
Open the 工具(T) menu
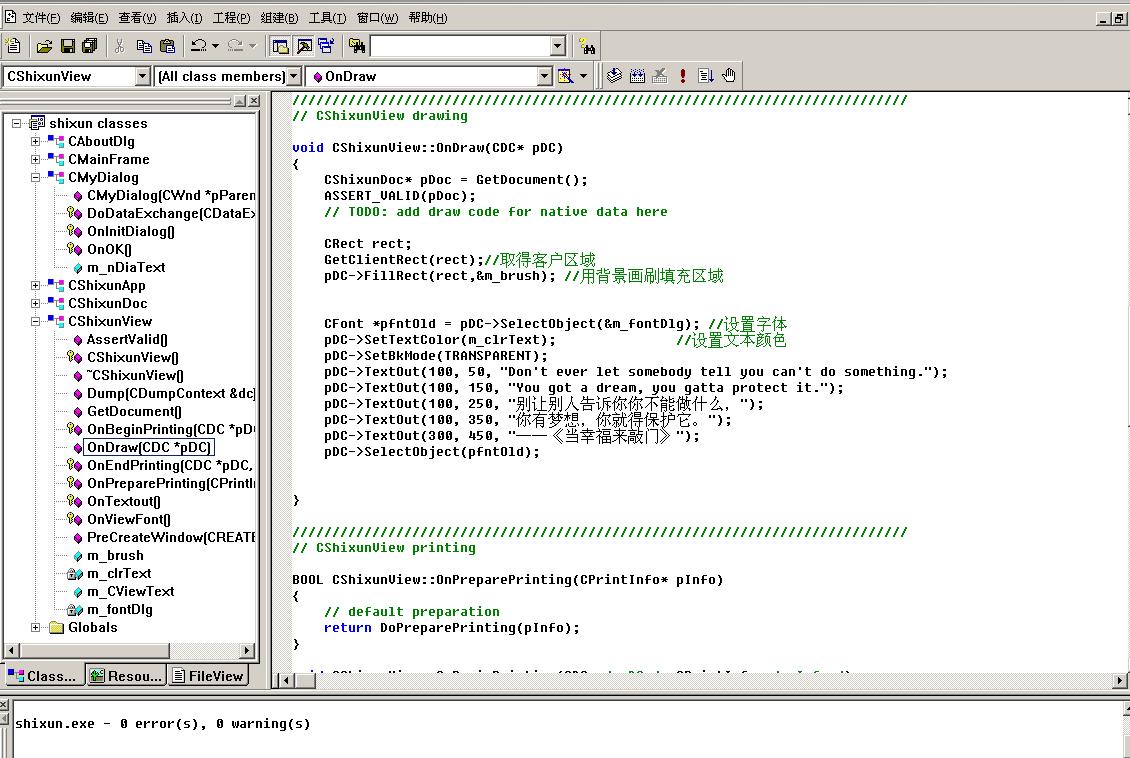327,18
